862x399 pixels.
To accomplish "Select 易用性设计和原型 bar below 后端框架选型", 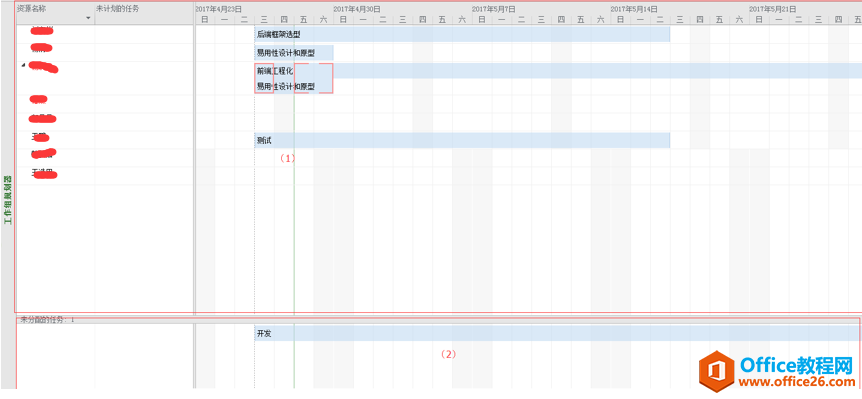I will tap(294, 53).
